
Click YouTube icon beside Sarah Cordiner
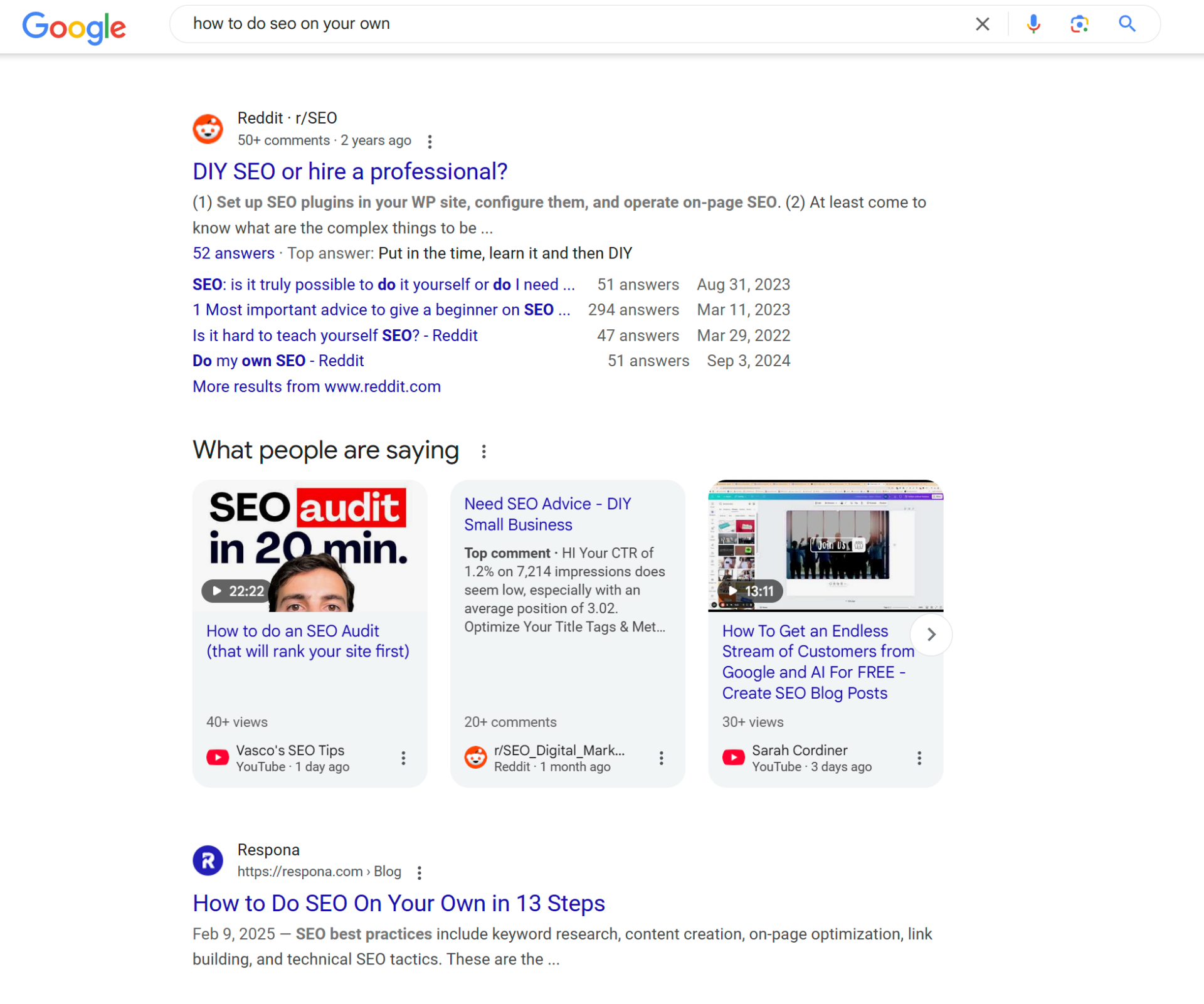(x=733, y=757)
